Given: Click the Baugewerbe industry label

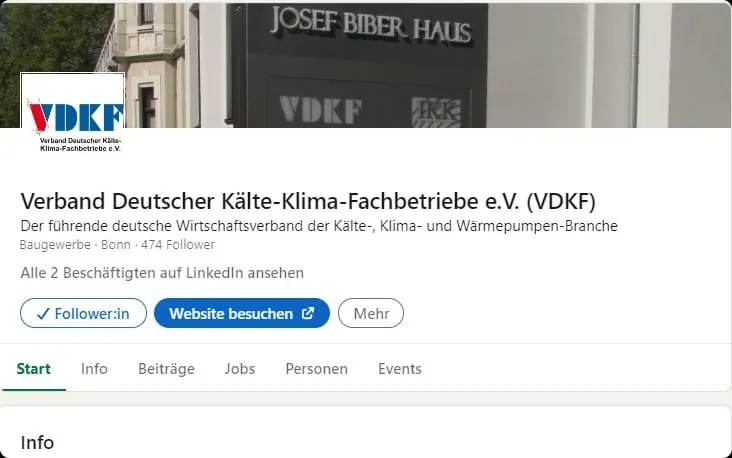Looking at the screenshot, I should pos(55,245).
